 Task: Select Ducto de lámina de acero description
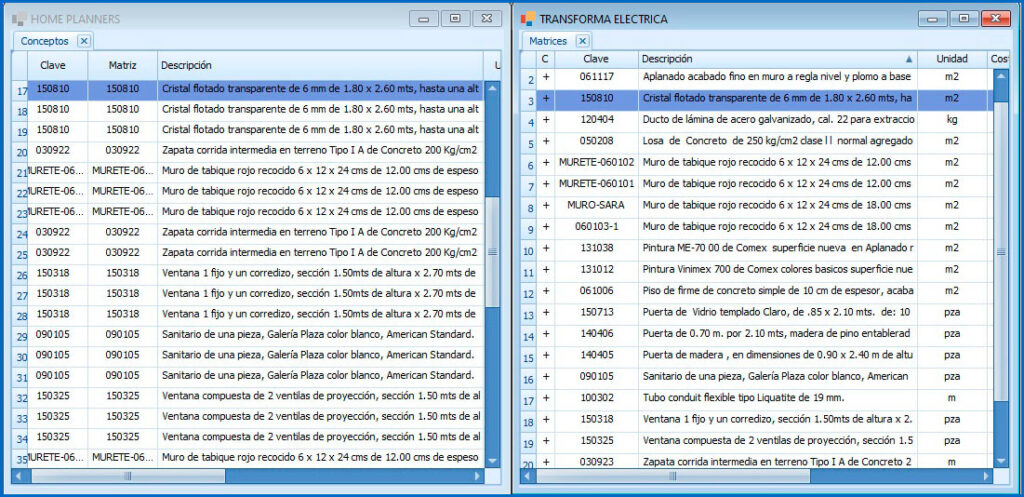778,120
